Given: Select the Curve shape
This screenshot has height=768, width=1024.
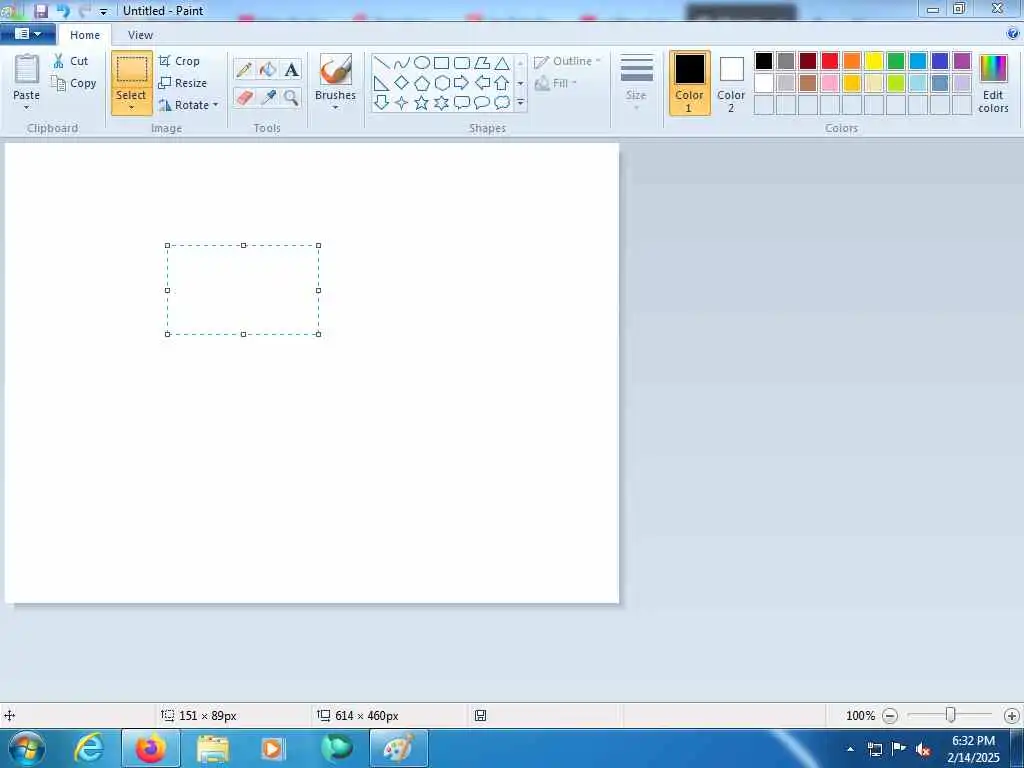Looking at the screenshot, I should [402, 63].
